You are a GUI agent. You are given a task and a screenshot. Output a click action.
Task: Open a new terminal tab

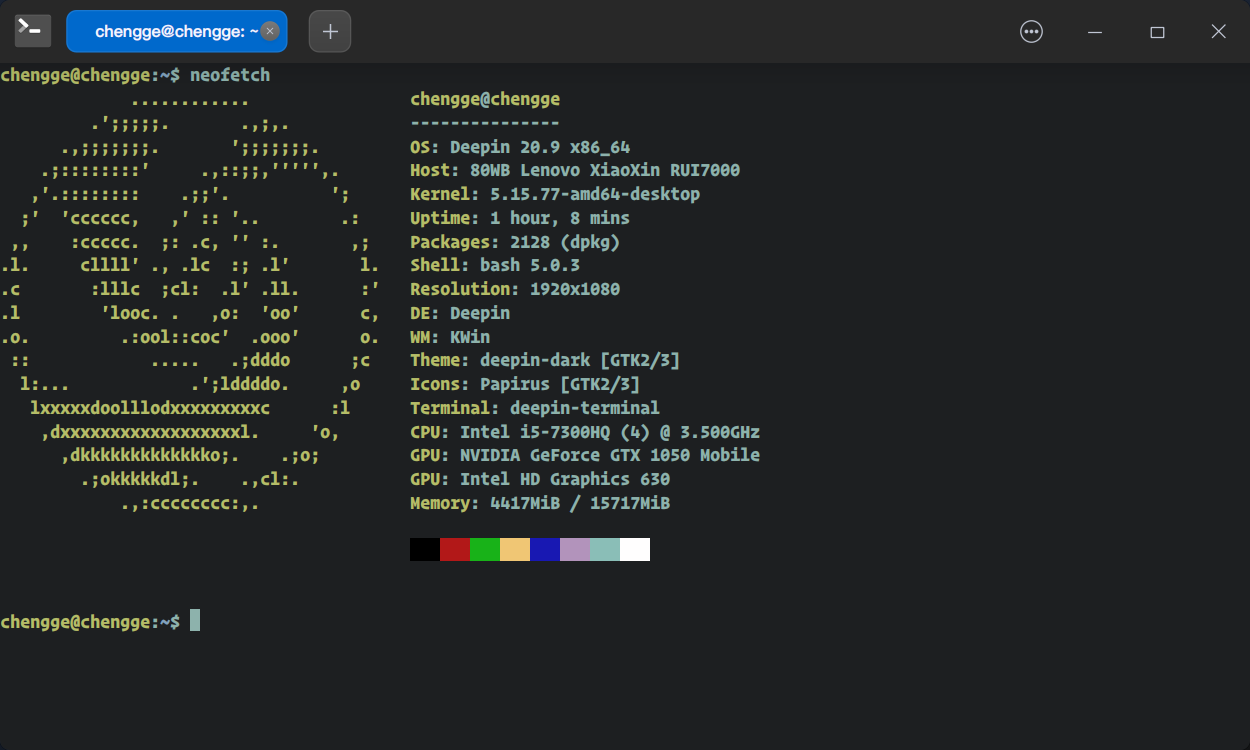tap(329, 31)
